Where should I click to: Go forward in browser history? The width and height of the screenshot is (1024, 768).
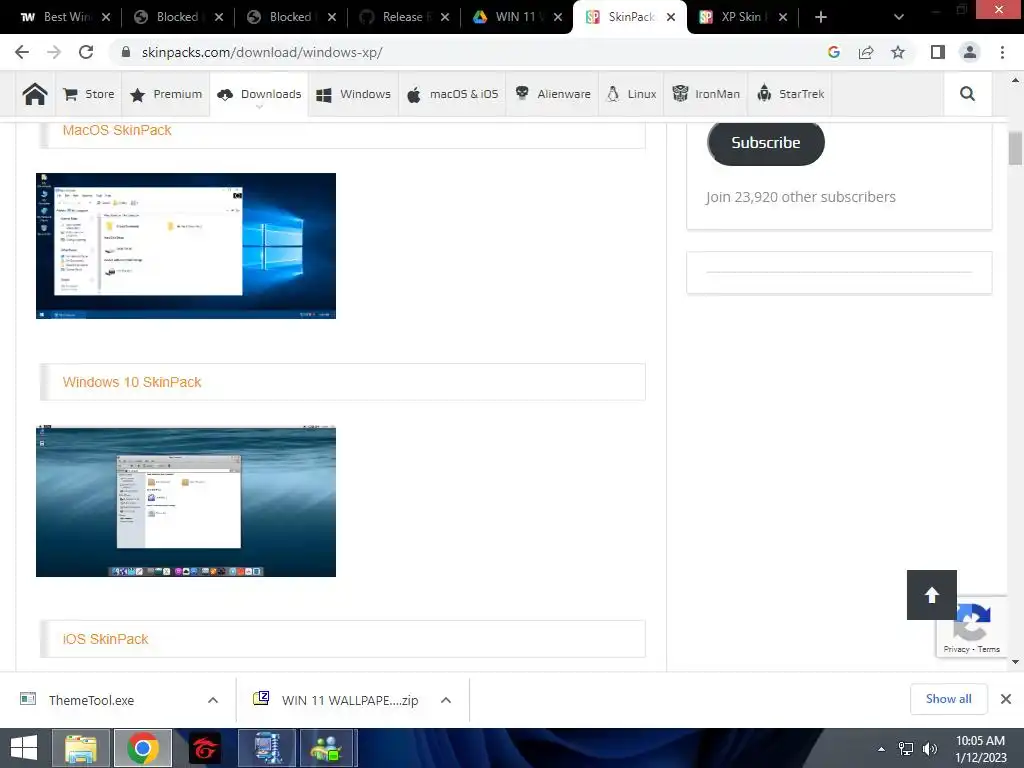54,52
